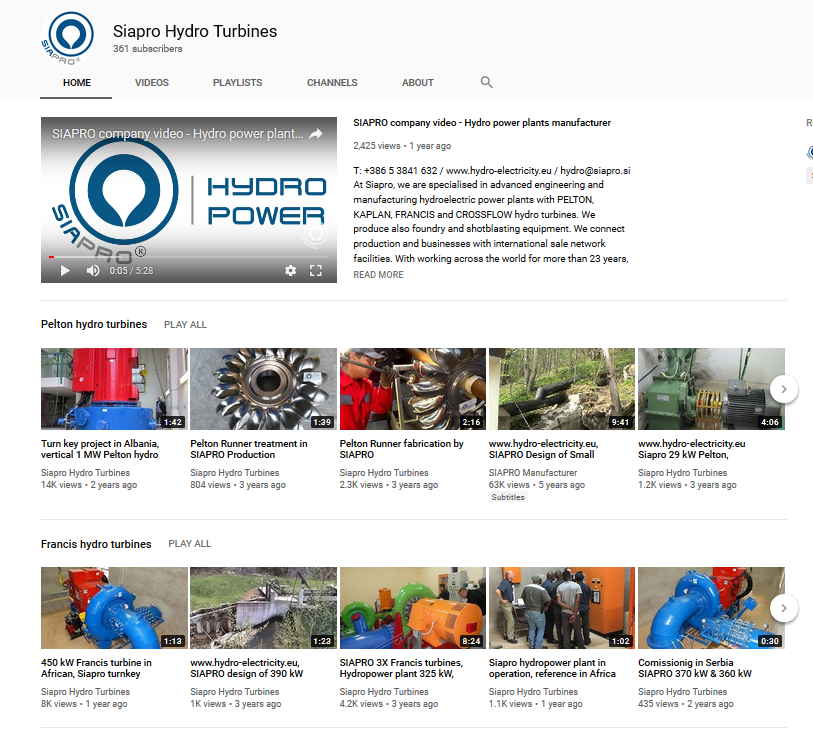This screenshot has width=813, height=740.
Task: Click '2,425 views • 1 year ago' text
Action: (402, 146)
